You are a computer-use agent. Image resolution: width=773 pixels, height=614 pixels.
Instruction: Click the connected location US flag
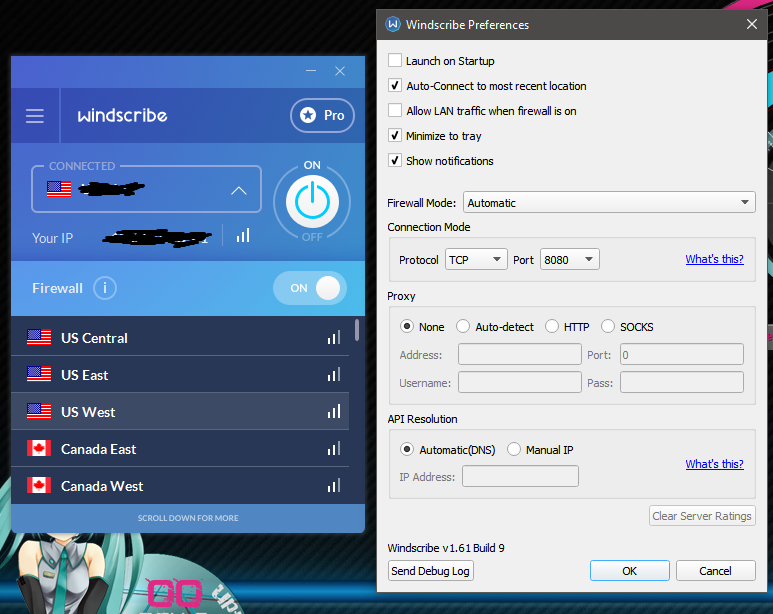click(x=59, y=189)
